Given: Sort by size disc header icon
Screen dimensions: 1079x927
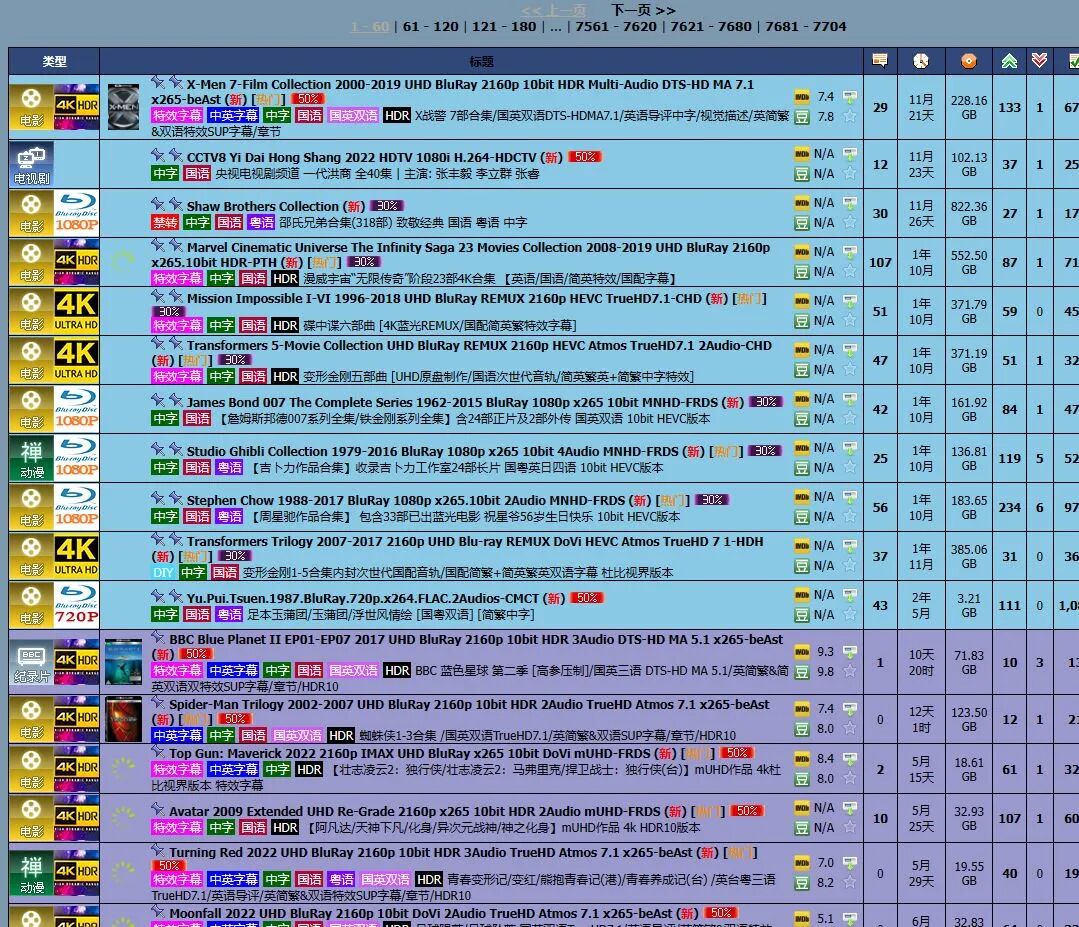Looking at the screenshot, I should [968, 61].
